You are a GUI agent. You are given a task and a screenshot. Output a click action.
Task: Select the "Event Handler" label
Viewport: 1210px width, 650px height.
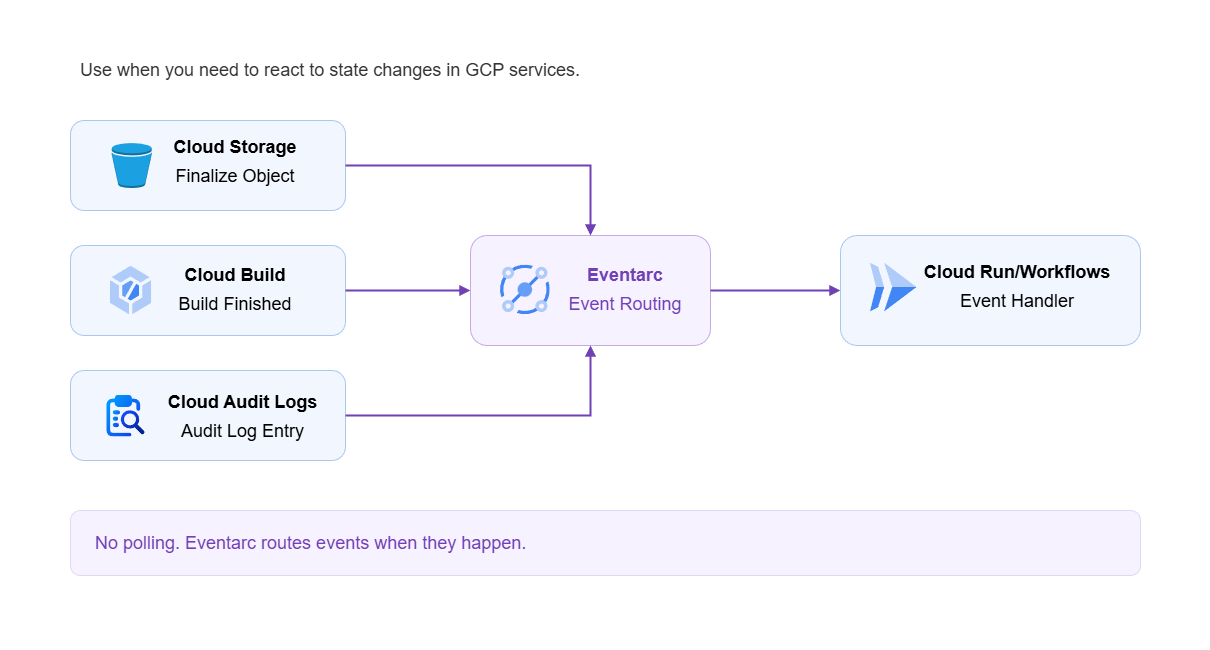[x=1017, y=301]
